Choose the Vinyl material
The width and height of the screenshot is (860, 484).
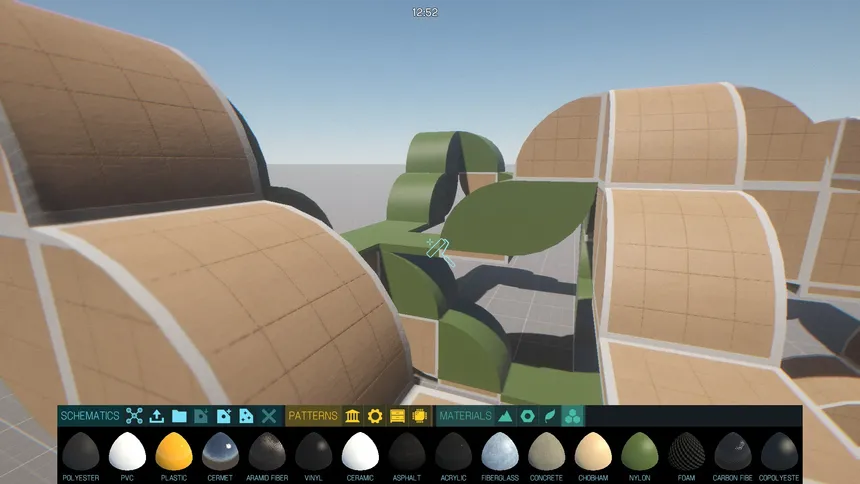[314, 451]
